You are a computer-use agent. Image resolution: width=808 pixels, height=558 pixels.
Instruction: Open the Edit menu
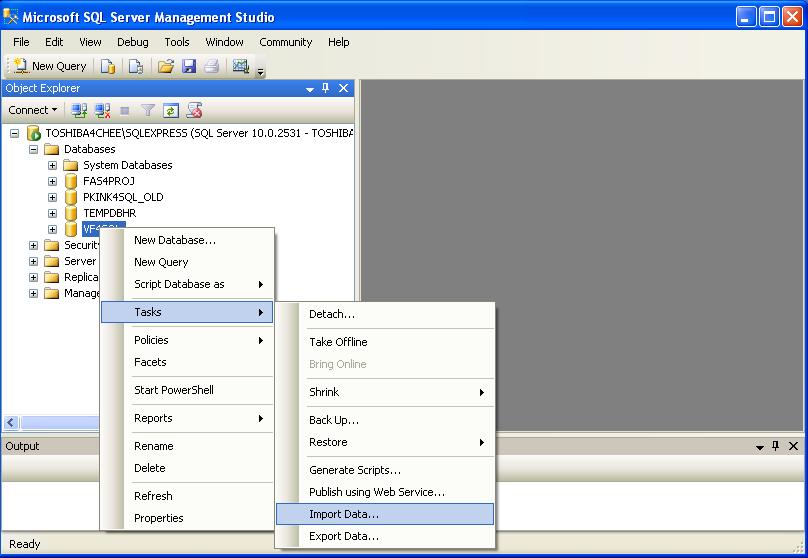54,42
